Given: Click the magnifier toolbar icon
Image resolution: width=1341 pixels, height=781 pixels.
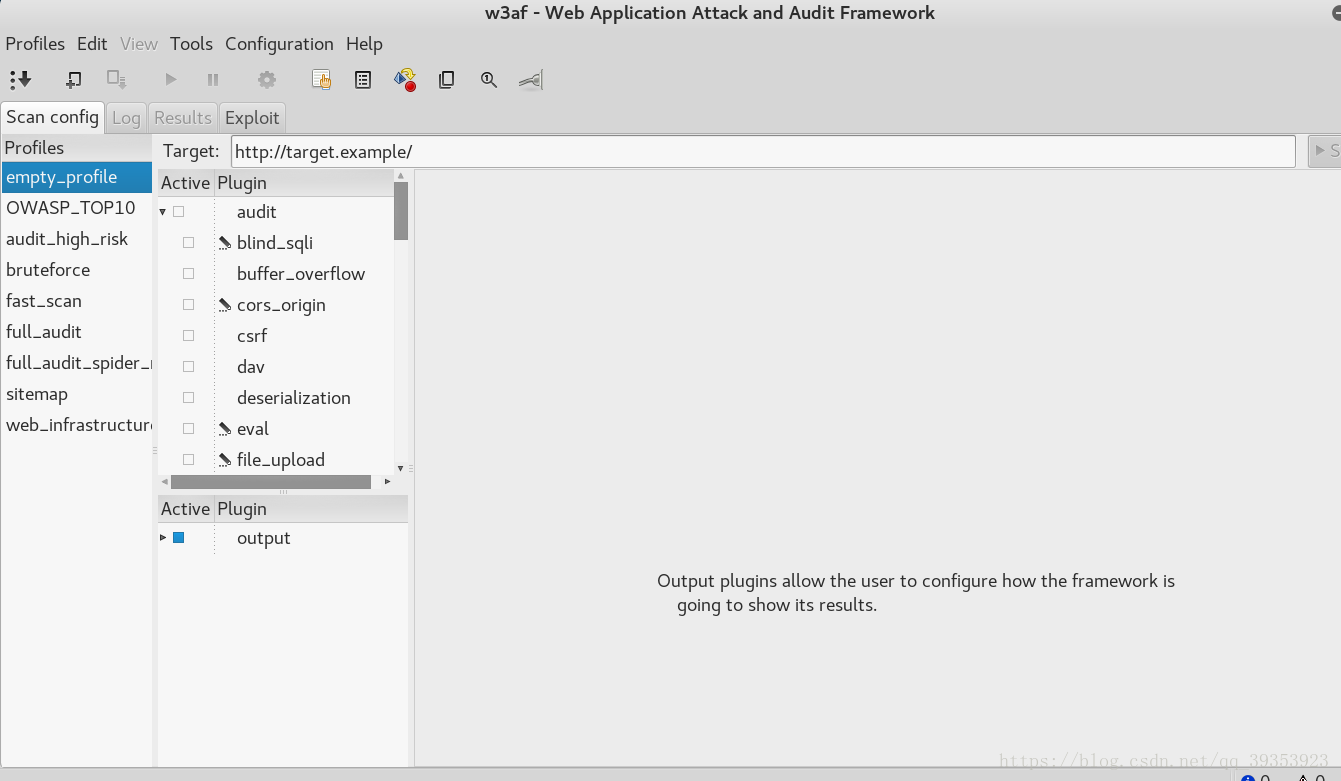Looking at the screenshot, I should point(489,80).
